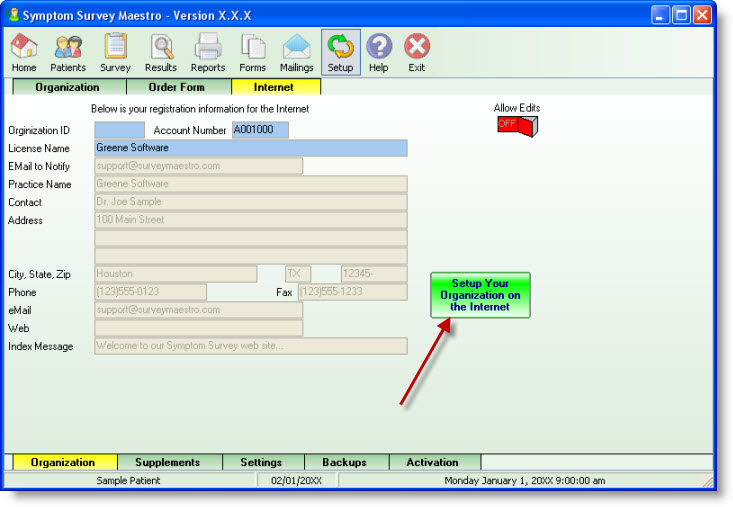Open the Patients toolbar icon

[x=68, y=52]
